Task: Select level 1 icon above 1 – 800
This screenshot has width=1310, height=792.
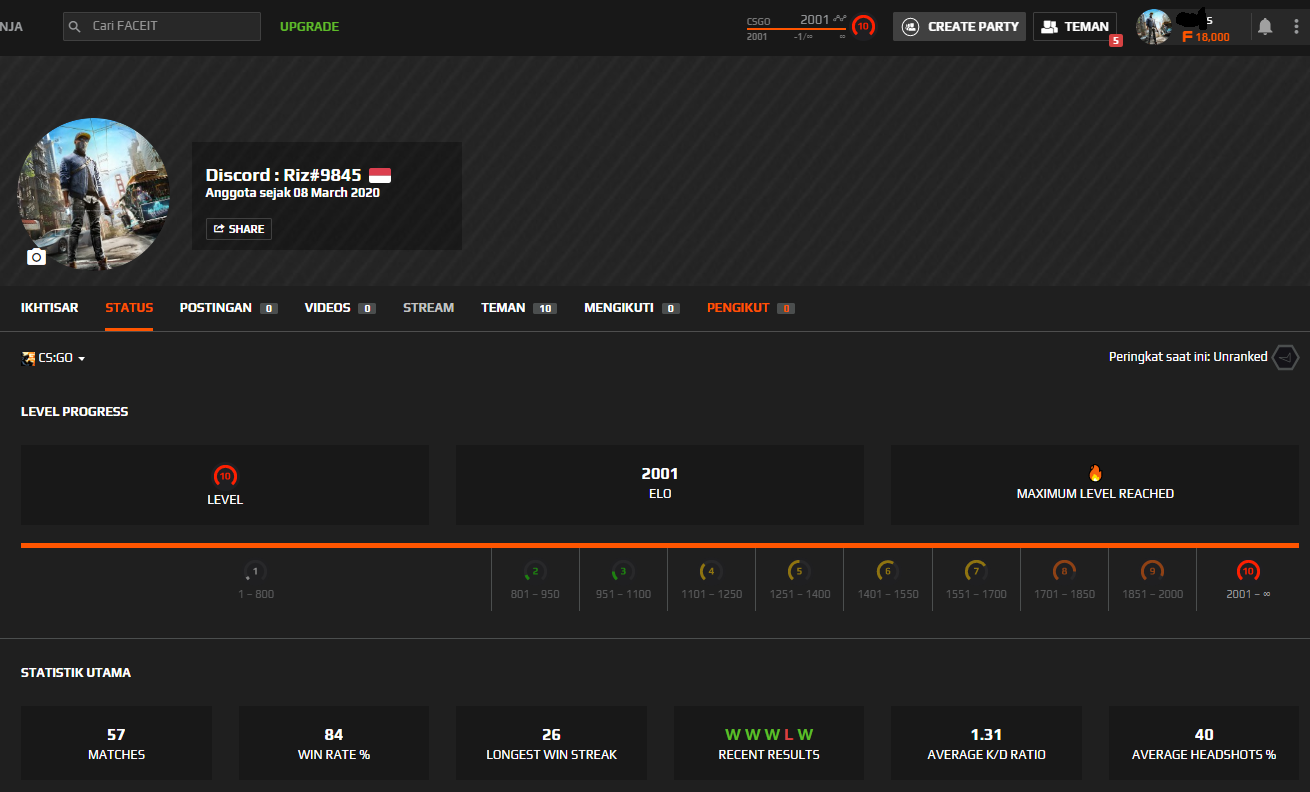Action: pos(255,572)
